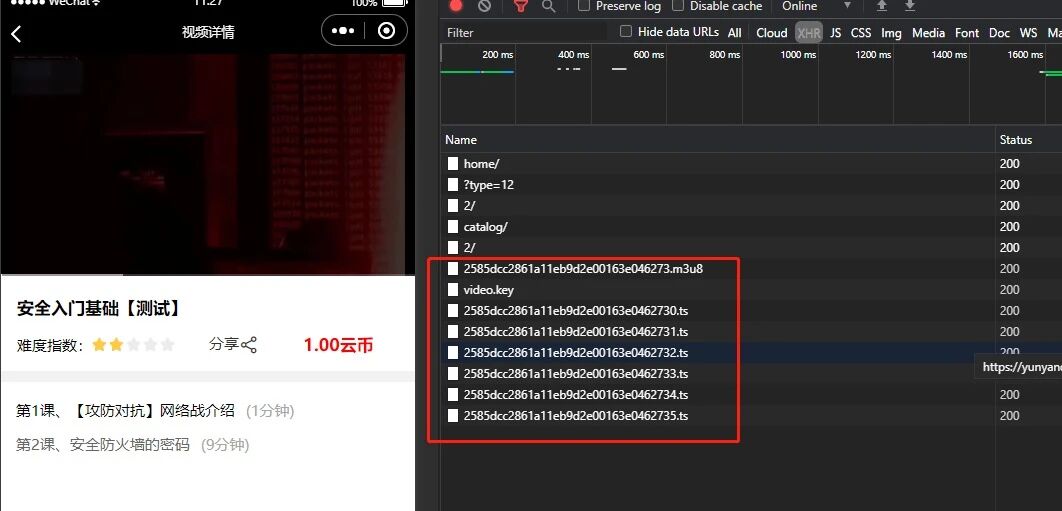The width and height of the screenshot is (1062, 511).
Task: Click the second difficulty star
Action: pyautogui.click(x=116, y=345)
